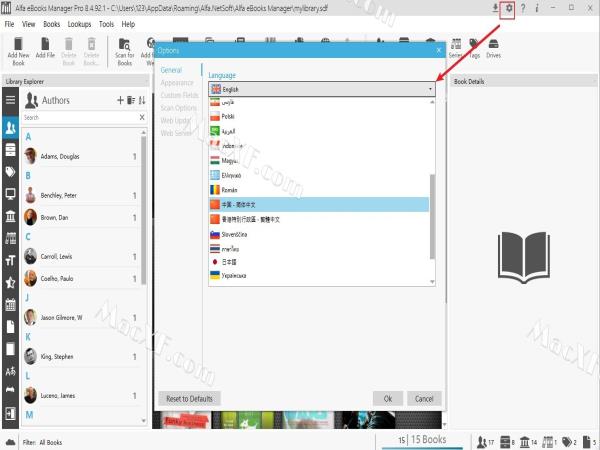Click the download arrow icon in title bar
Screen dimensions: 600x450
tap(494, 9)
